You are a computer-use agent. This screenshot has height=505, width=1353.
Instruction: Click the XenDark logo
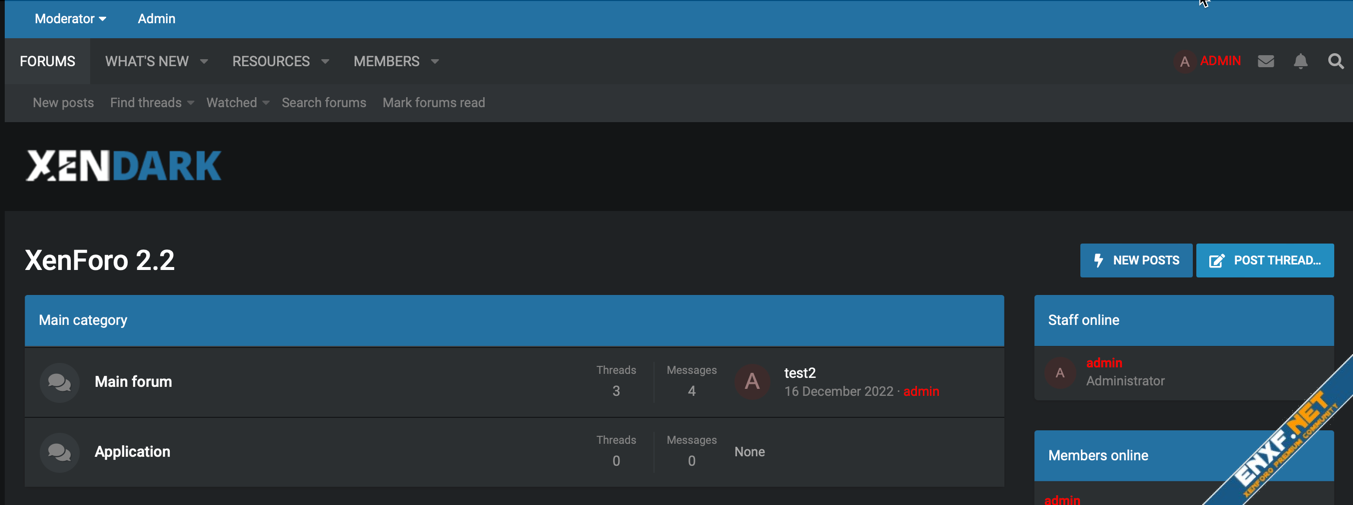[123, 166]
